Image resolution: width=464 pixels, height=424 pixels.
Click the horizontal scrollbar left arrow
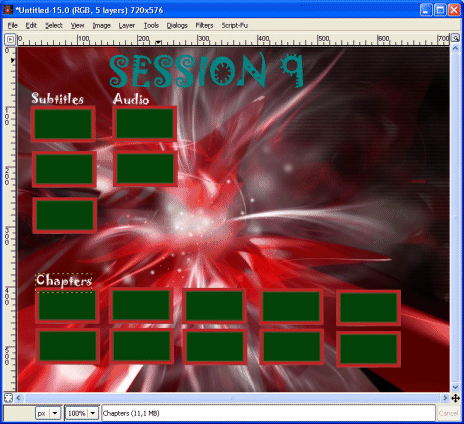[19, 398]
